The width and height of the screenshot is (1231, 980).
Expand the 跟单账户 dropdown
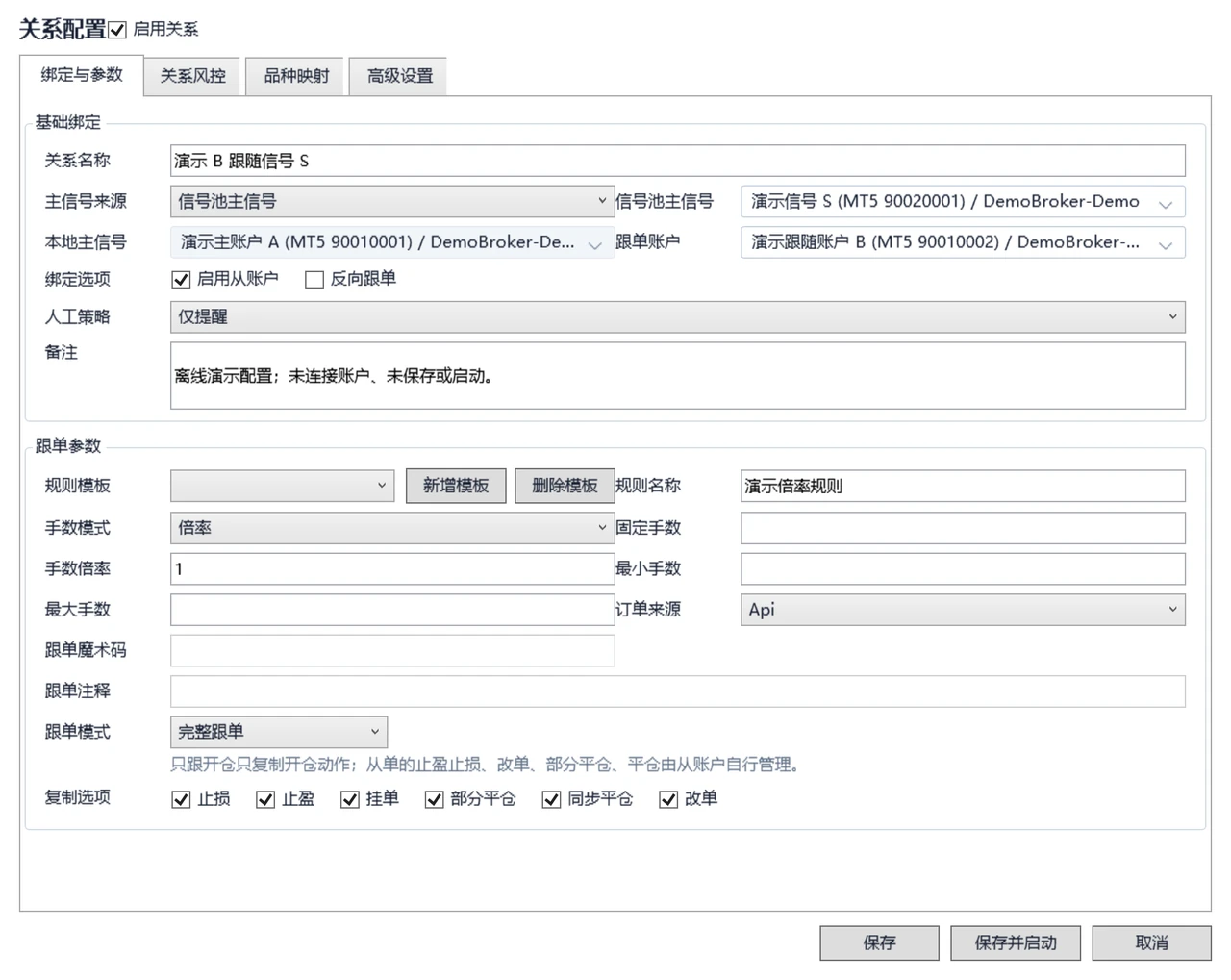(963, 242)
